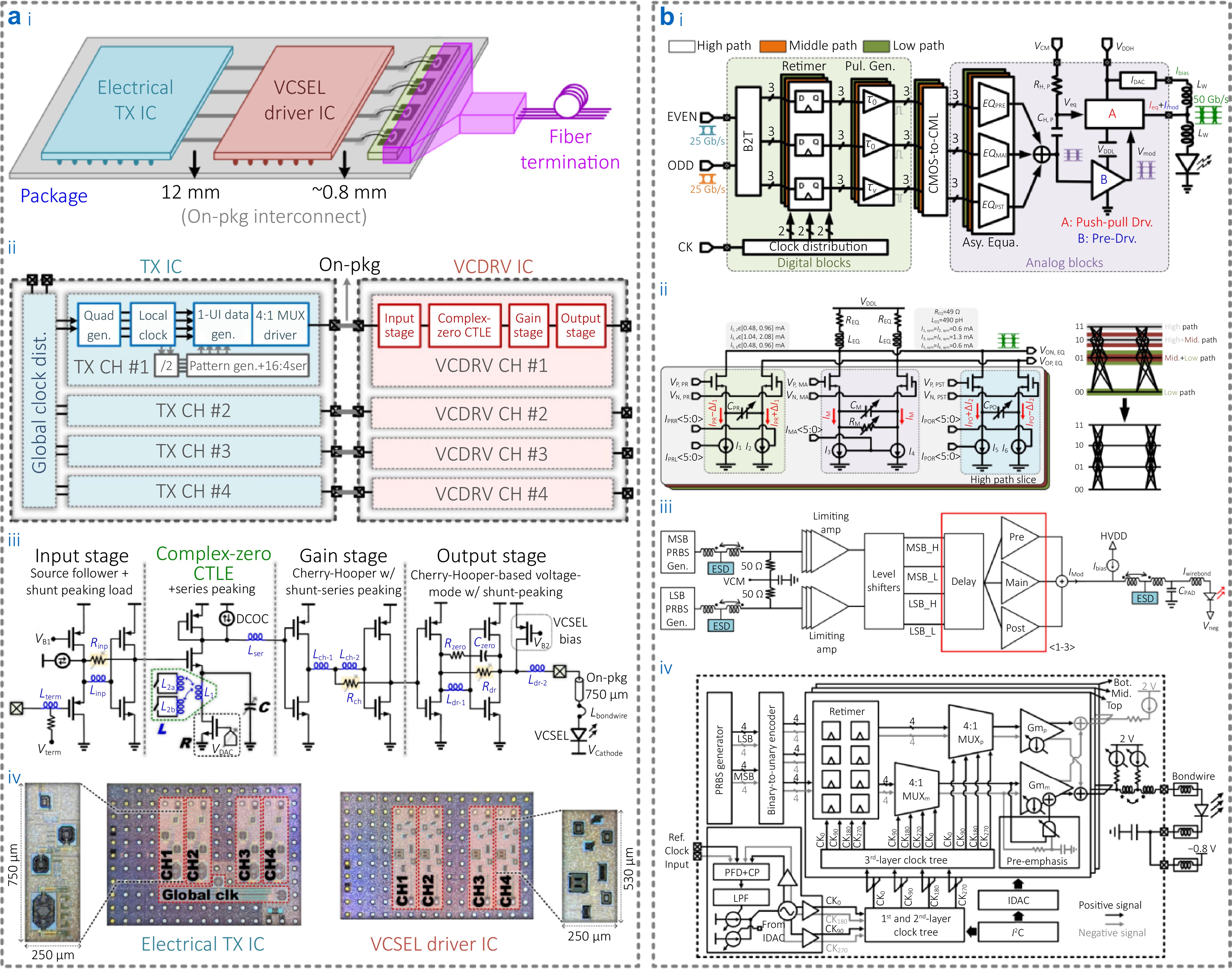Select the Local clock block
1232x969 pixels.
pyautogui.click(x=152, y=325)
